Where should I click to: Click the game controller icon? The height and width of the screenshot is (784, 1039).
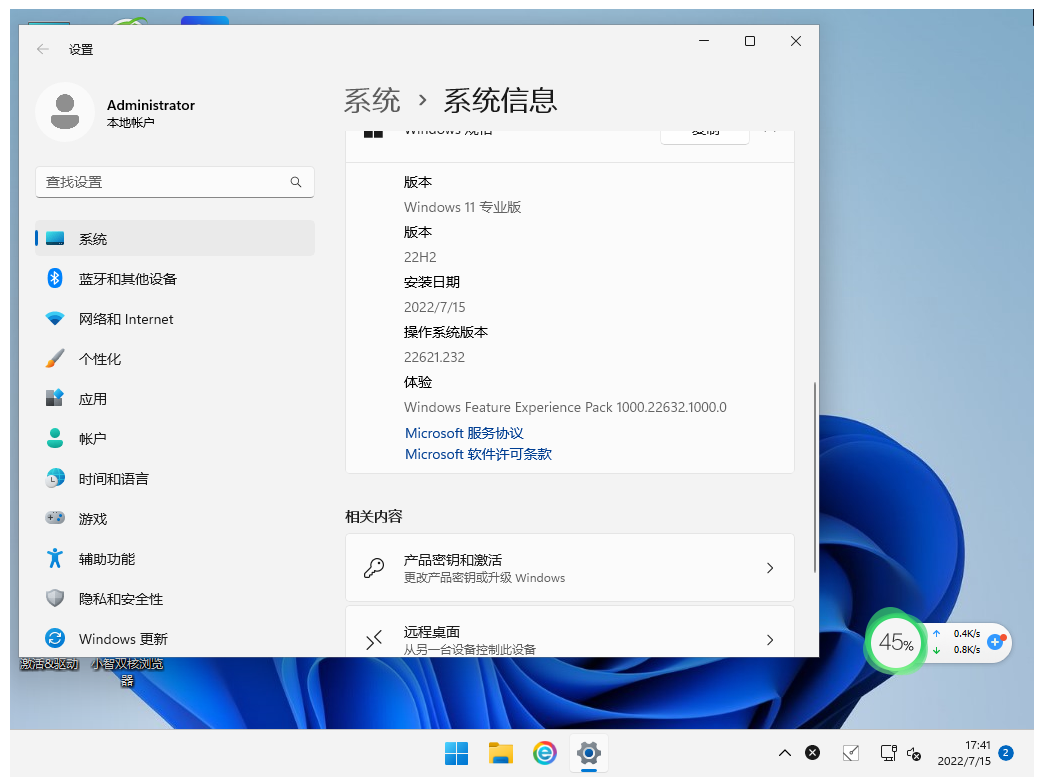coord(55,518)
